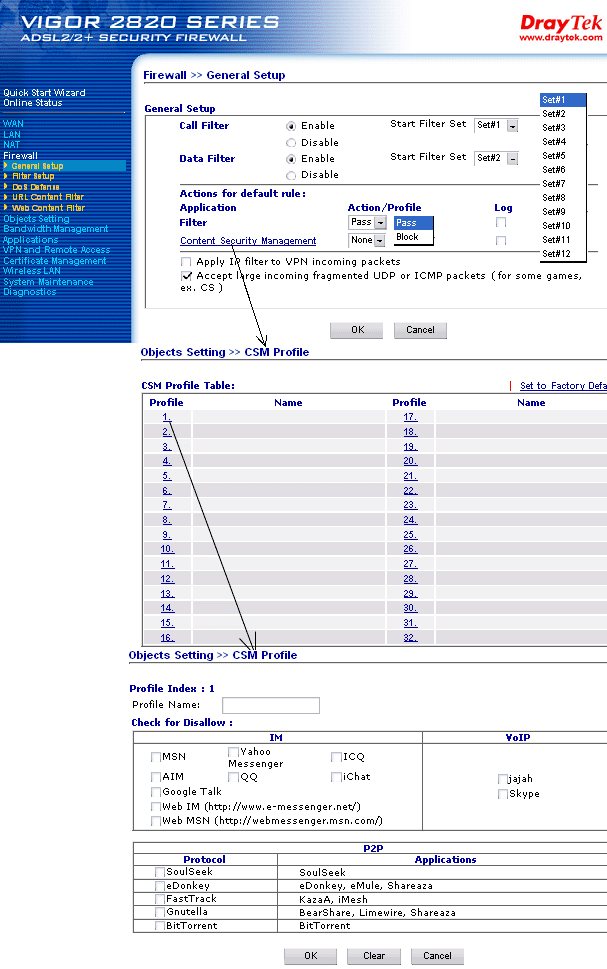Viewport: 607px width, 969px height.
Task: Select Set#1 in the filter set list
Action: [x=562, y=99]
